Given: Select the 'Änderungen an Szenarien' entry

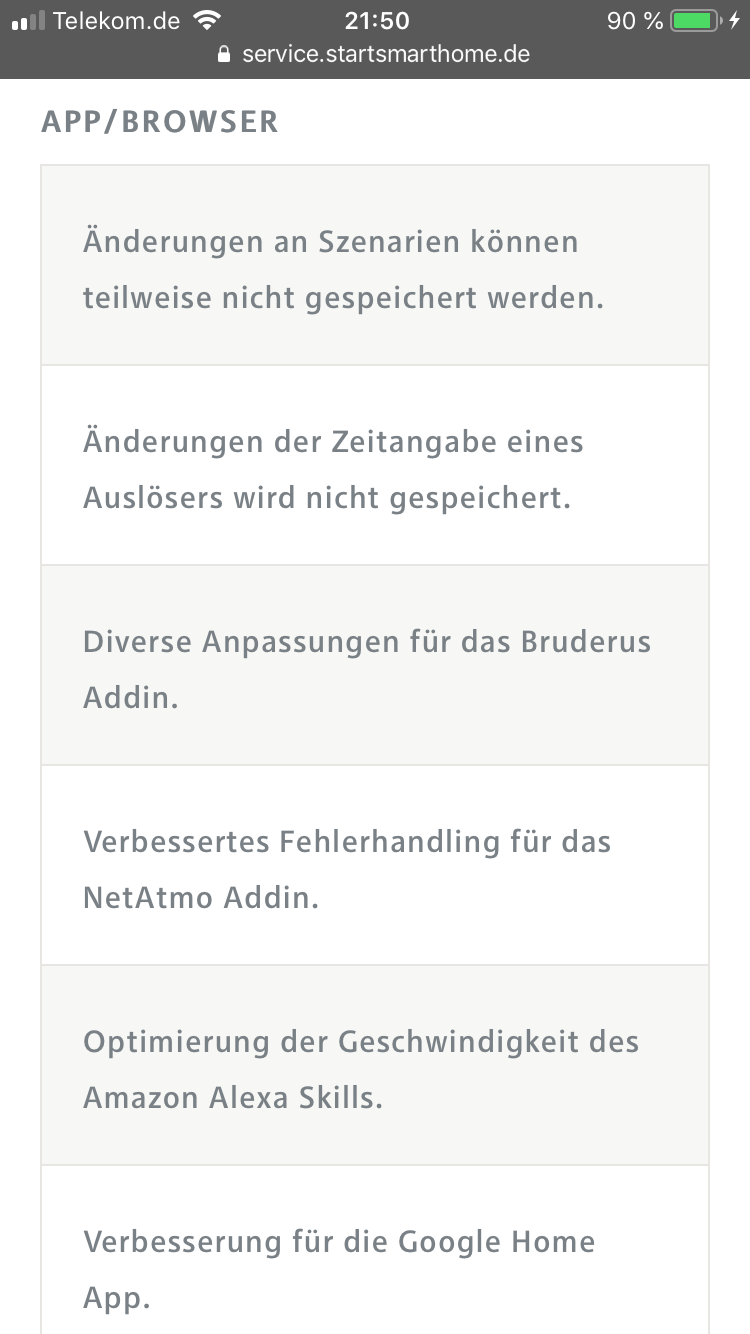Looking at the screenshot, I should click(375, 266).
